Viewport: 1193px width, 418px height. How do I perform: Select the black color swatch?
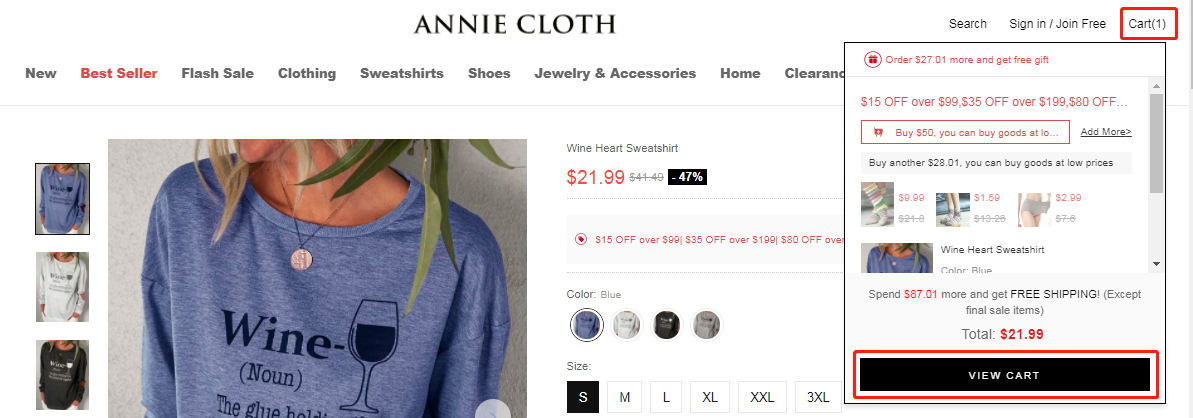[666, 325]
